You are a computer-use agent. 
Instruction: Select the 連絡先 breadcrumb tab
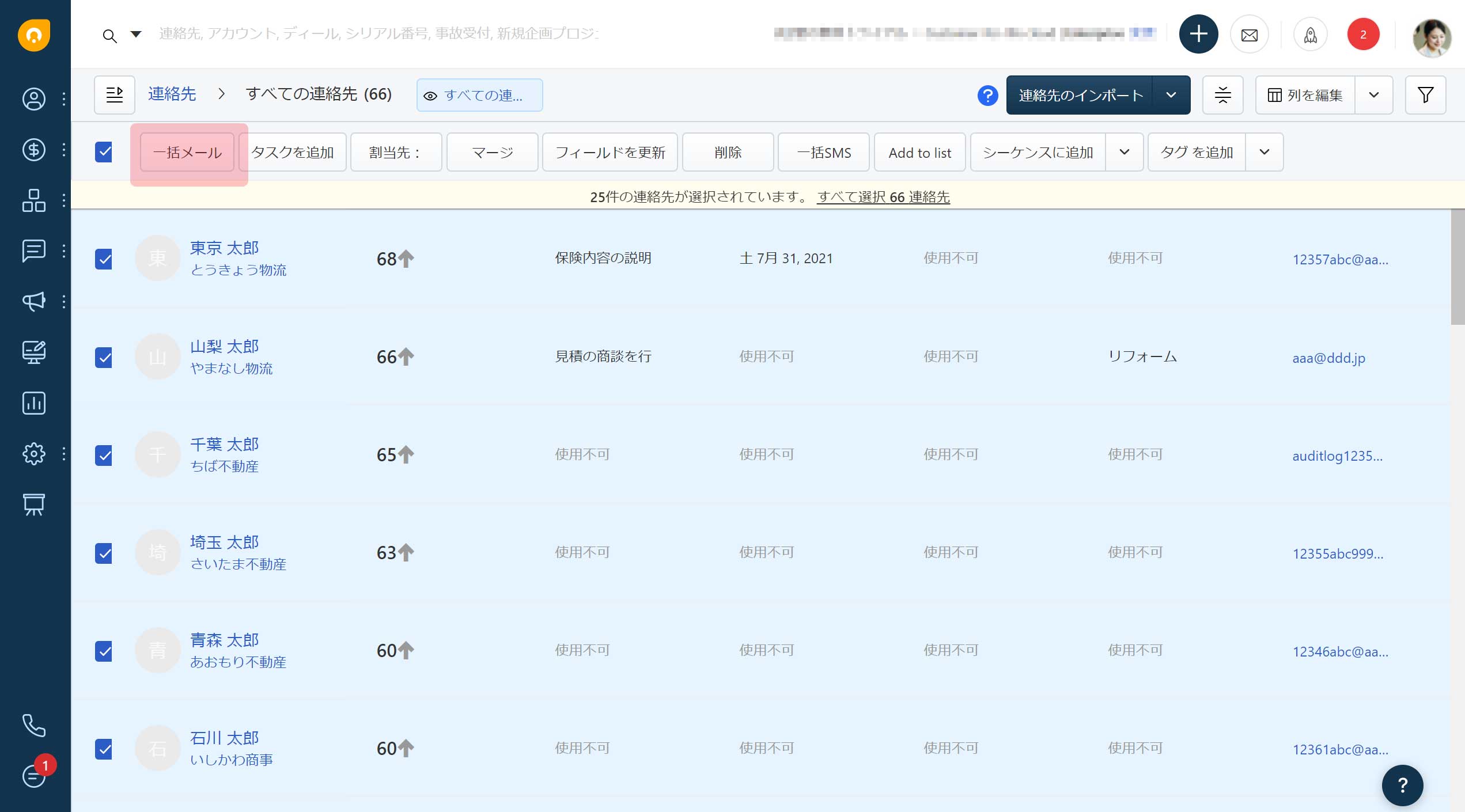(173, 94)
